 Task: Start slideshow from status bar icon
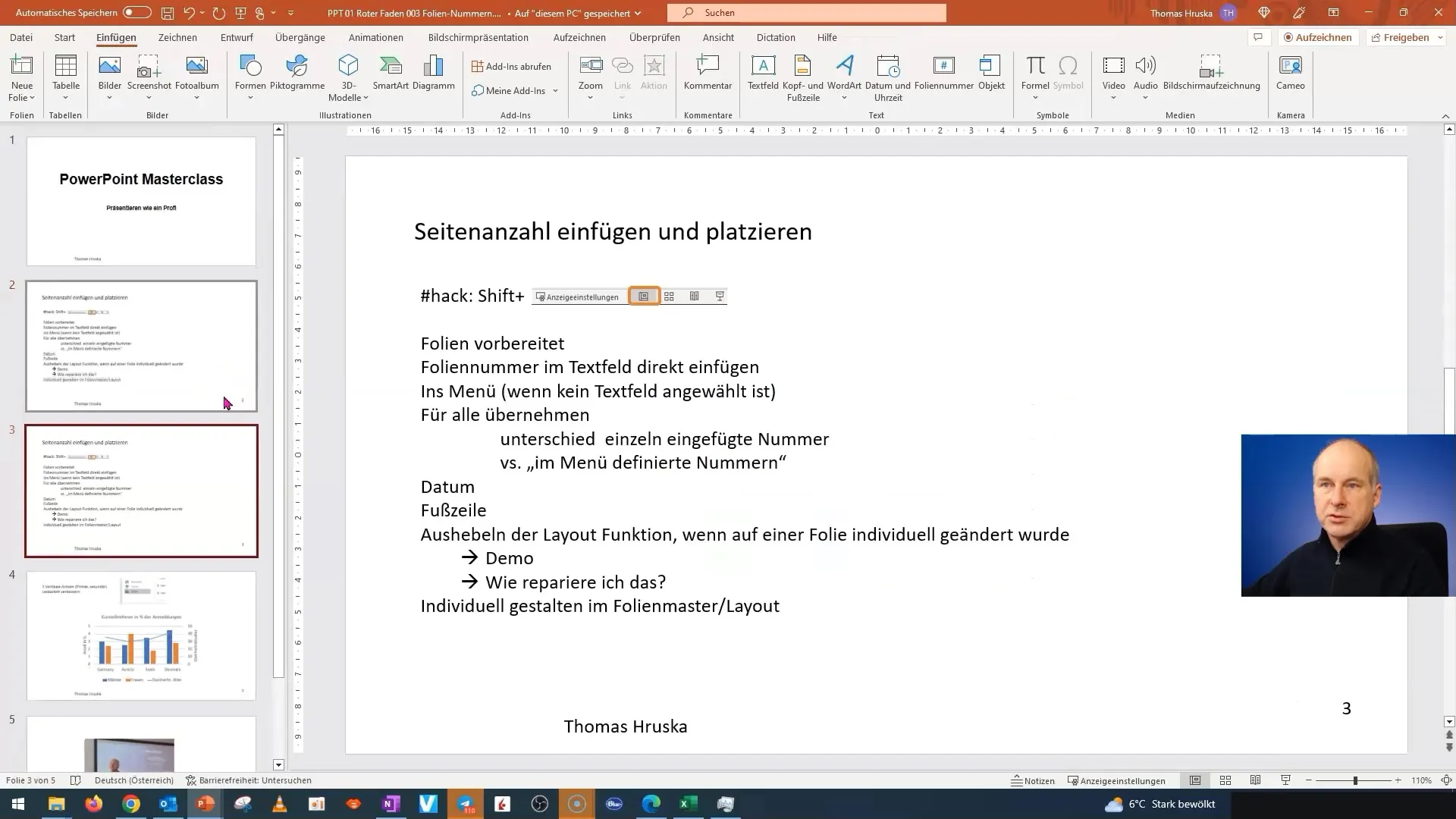(x=1286, y=780)
